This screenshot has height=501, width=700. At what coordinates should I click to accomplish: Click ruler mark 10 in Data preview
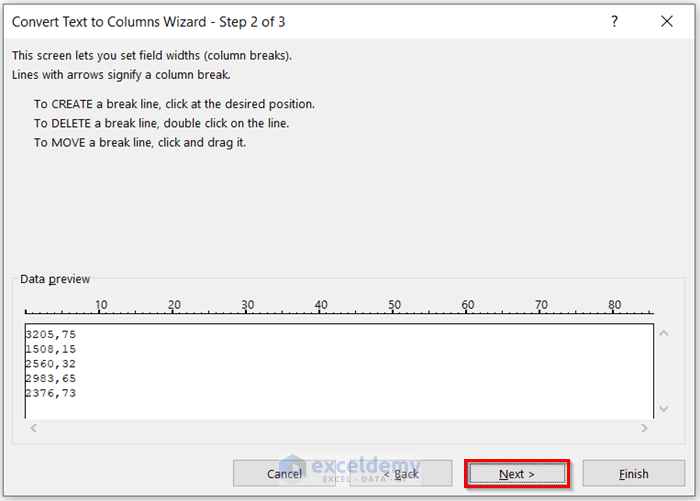tap(101, 305)
